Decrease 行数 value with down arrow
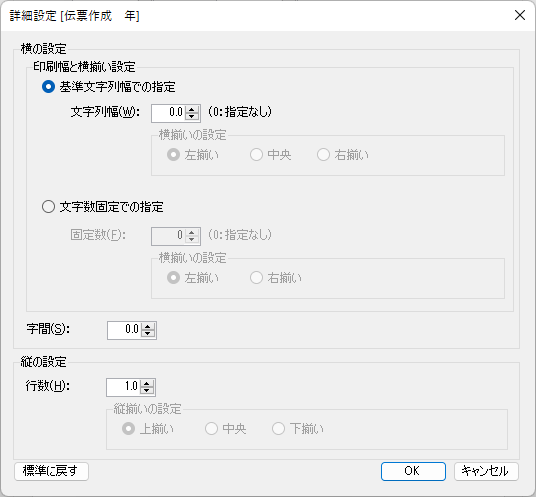Image resolution: width=536 pixels, height=497 pixels. (147, 391)
